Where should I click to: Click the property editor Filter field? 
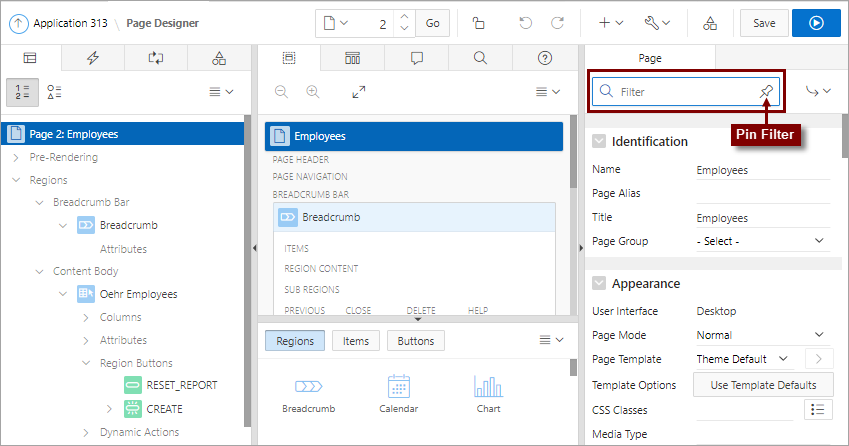685,91
